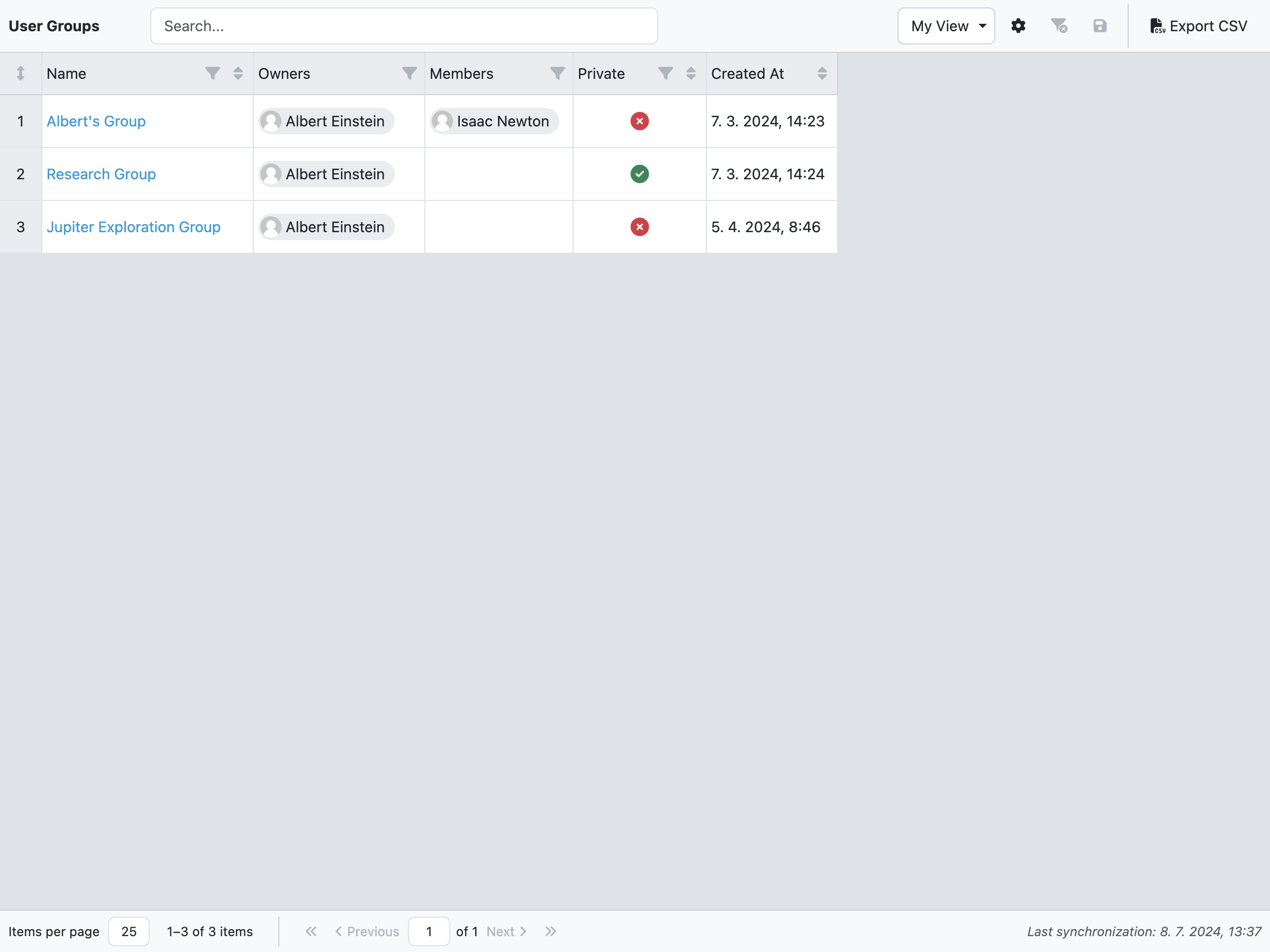
Task: Click the green Private check for Research Group
Action: (x=640, y=174)
